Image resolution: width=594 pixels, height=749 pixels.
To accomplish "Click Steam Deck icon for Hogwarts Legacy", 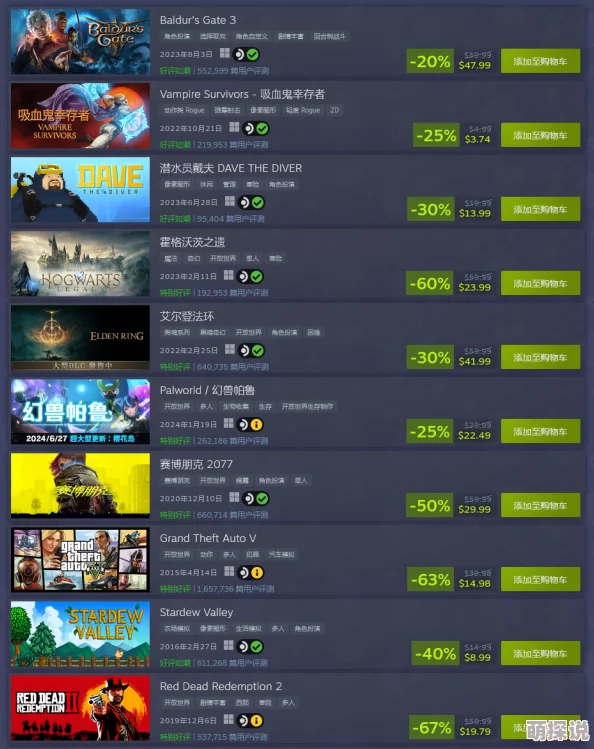I will pos(244,277).
